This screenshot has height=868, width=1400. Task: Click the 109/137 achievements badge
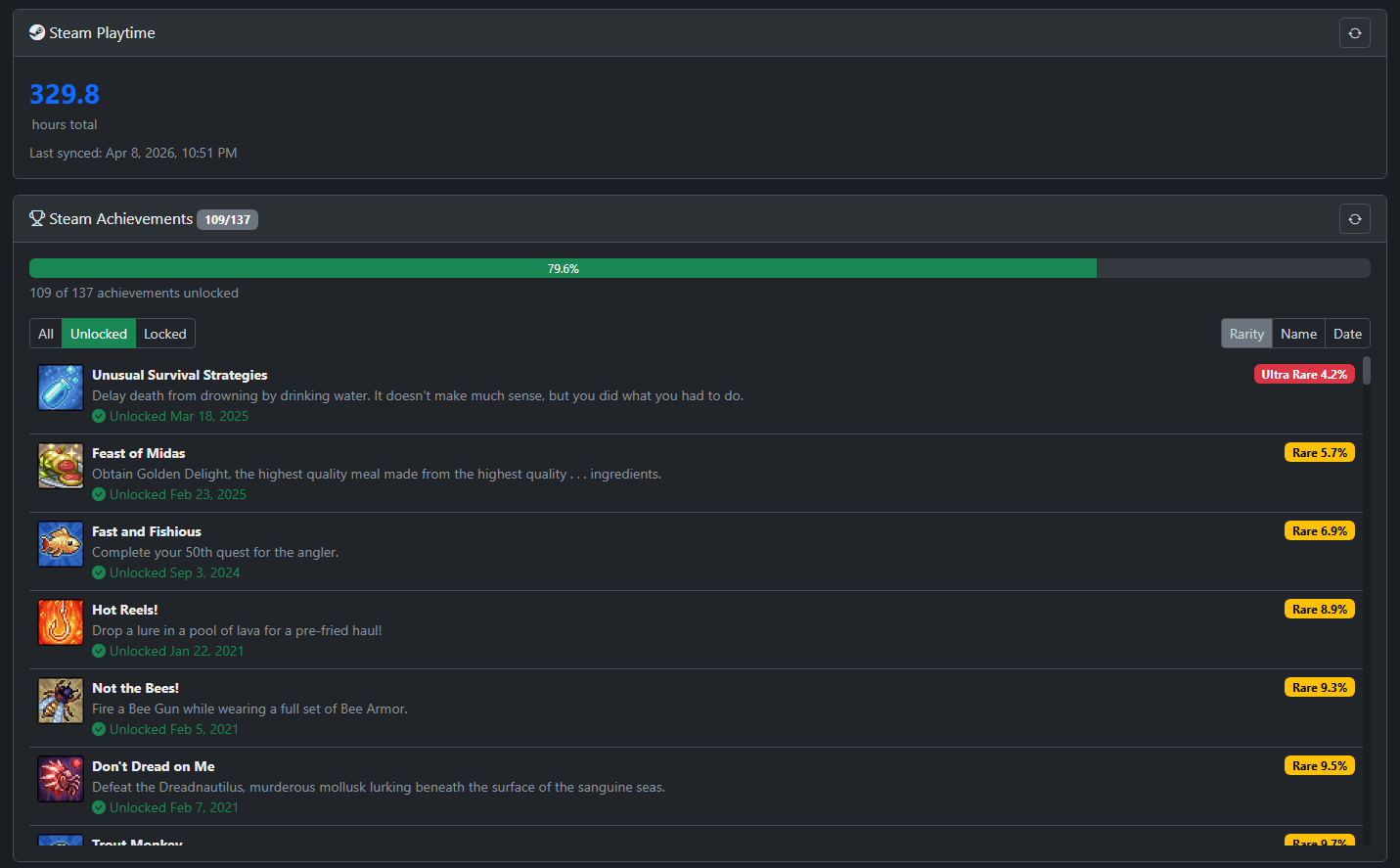point(227,219)
